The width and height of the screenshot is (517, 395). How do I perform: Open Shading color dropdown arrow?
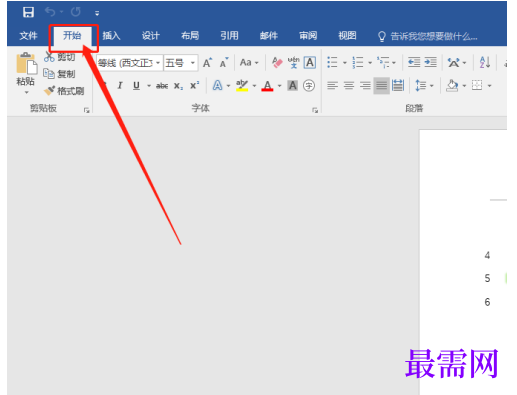click(x=464, y=86)
